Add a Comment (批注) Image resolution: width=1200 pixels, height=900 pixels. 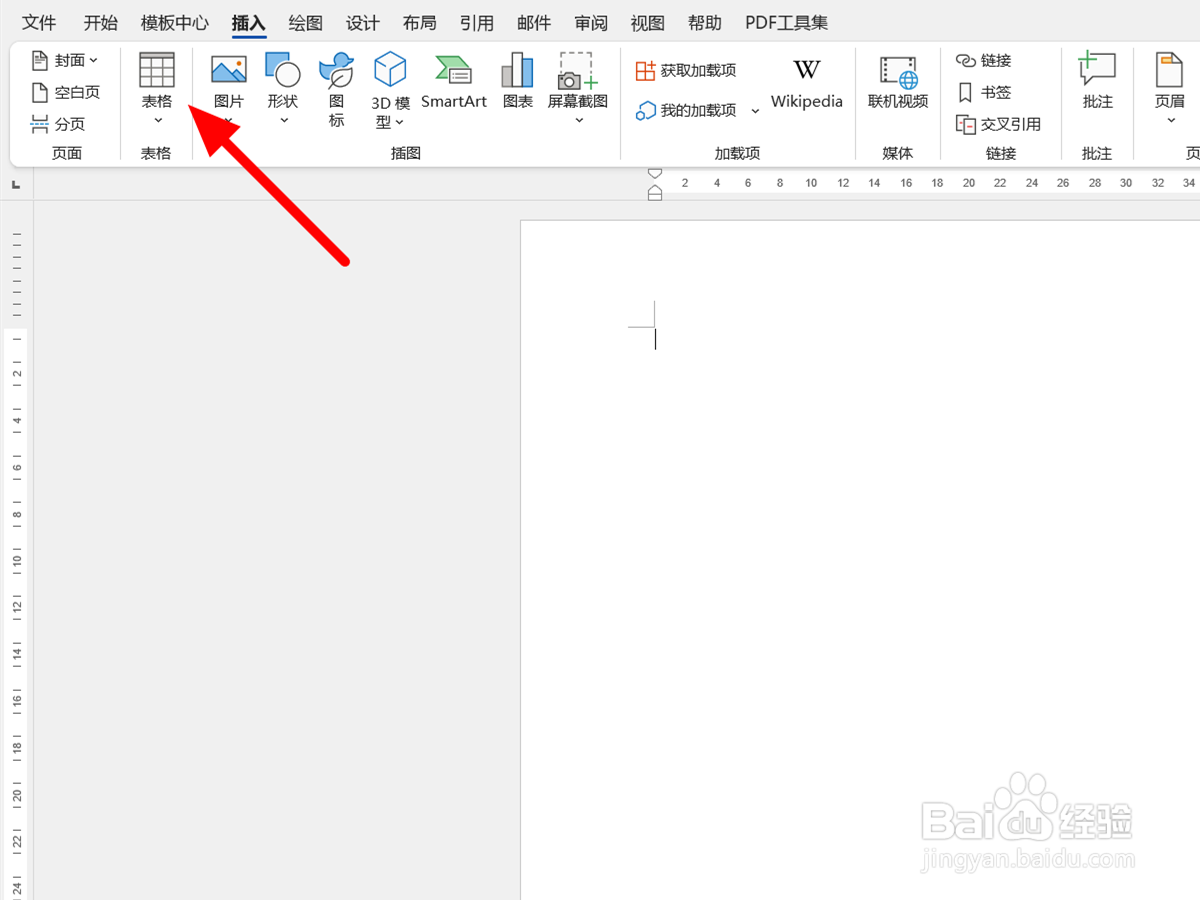click(1097, 82)
